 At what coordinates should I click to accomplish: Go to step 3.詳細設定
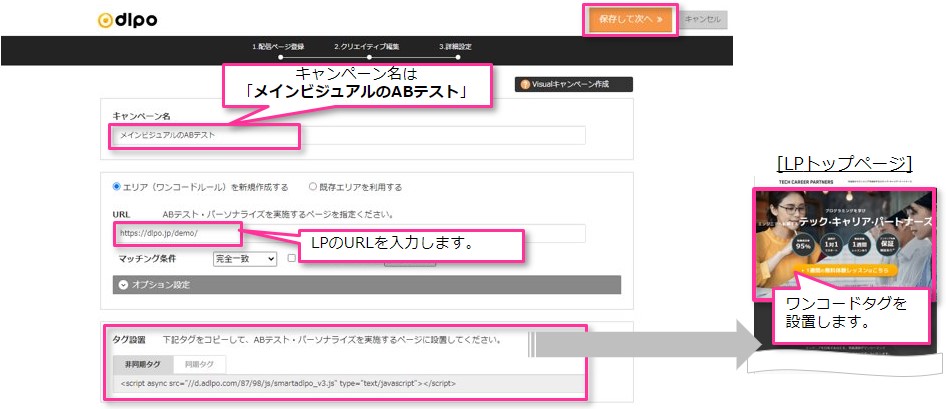[x=456, y=47]
